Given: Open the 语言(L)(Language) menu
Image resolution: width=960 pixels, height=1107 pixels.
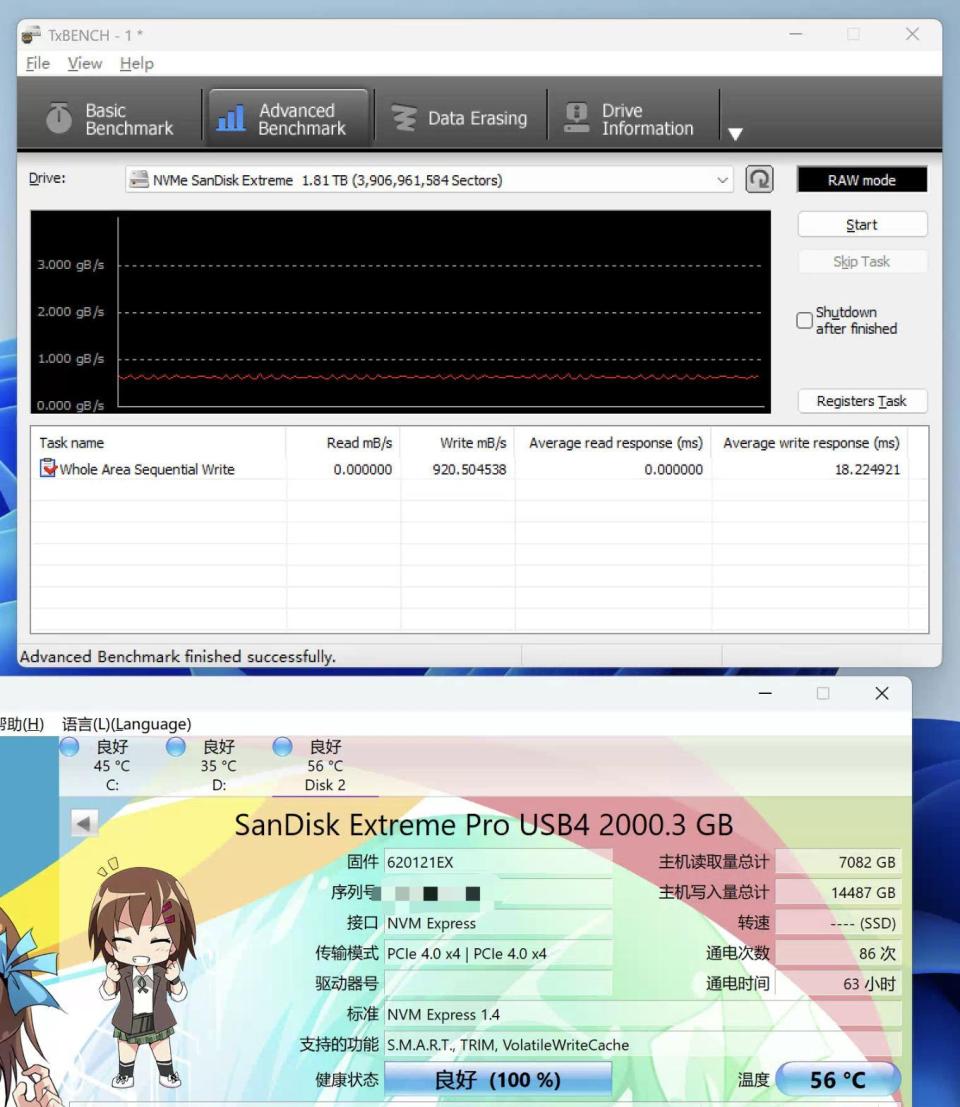Looking at the screenshot, I should (126, 724).
